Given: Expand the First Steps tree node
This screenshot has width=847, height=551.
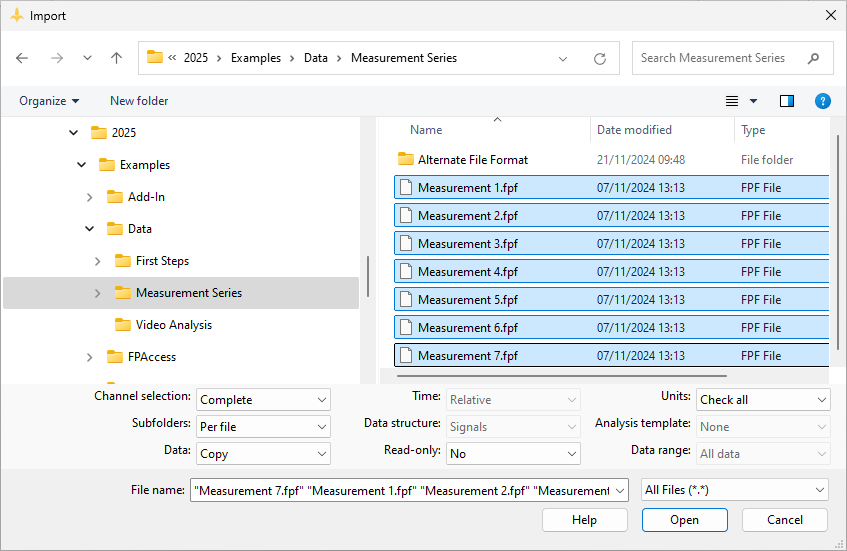Looking at the screenshot, I should click(x=97, y=261).
